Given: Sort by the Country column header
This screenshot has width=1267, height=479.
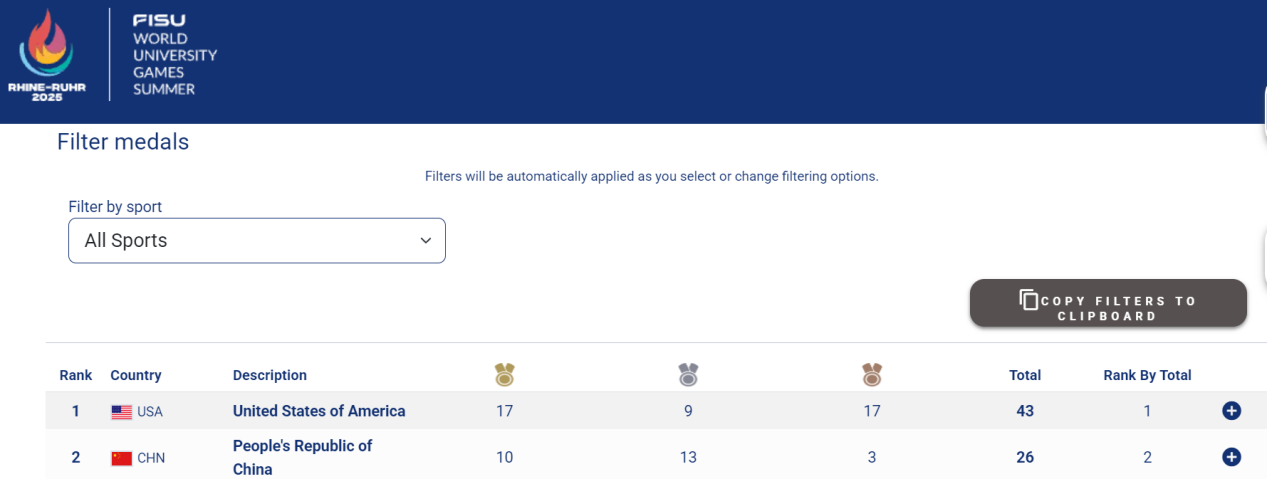Looking at the screenshot, I should coord(136,375).
